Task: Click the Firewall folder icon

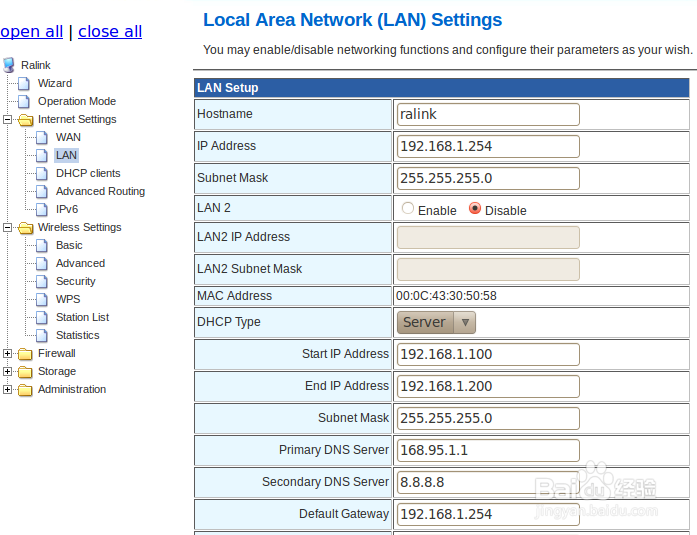Action: pos(25,354)
